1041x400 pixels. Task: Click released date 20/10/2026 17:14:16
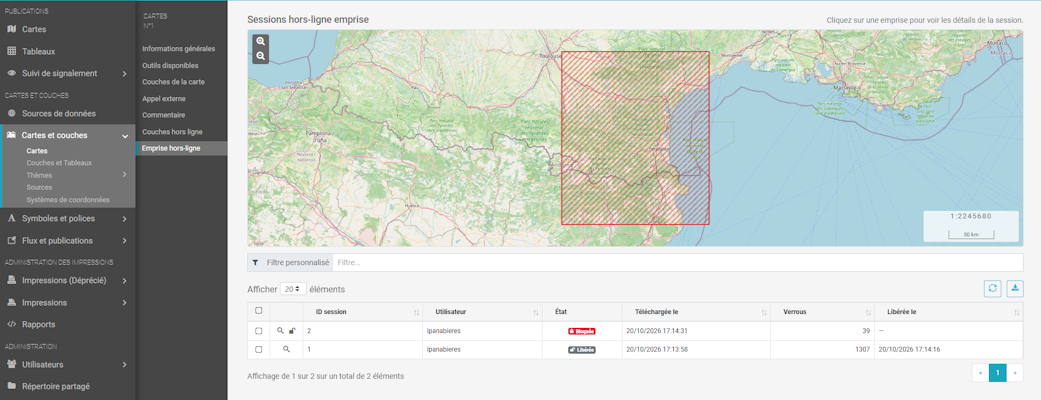909,350
